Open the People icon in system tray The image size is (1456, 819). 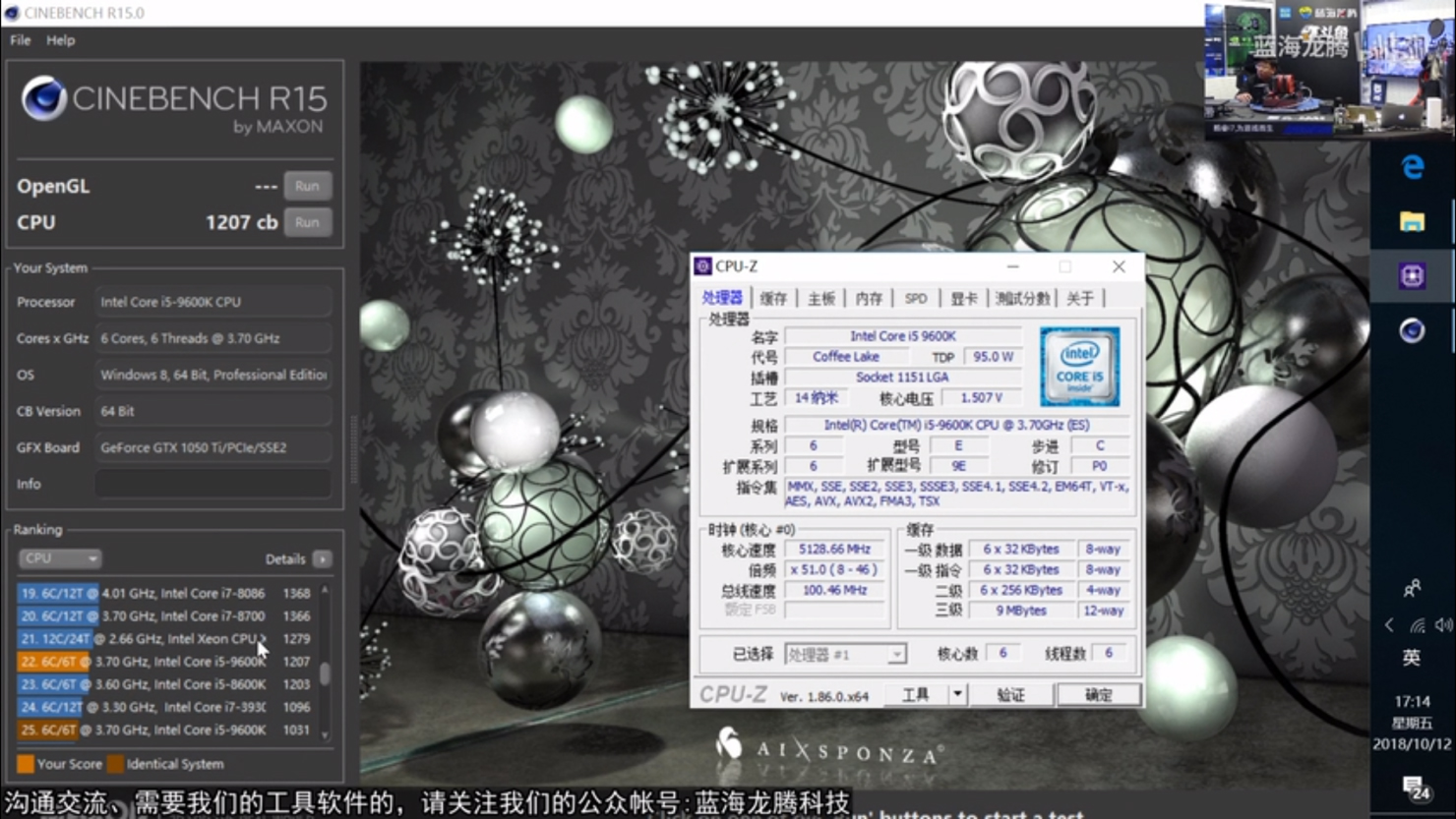click(x=1412, y=588)
